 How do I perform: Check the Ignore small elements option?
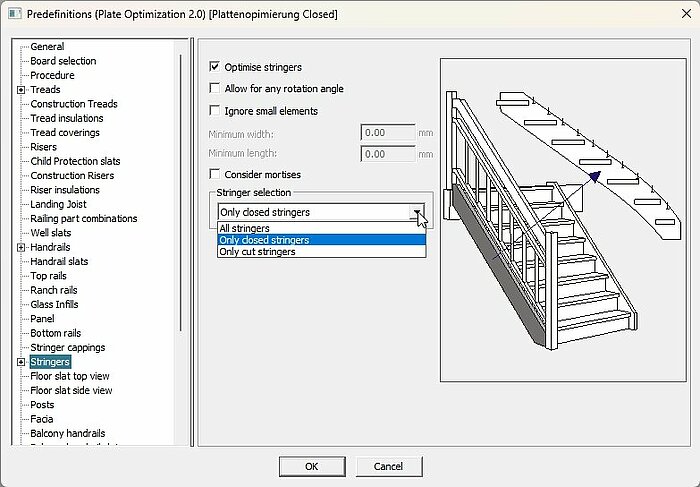(x=215, y=111)
